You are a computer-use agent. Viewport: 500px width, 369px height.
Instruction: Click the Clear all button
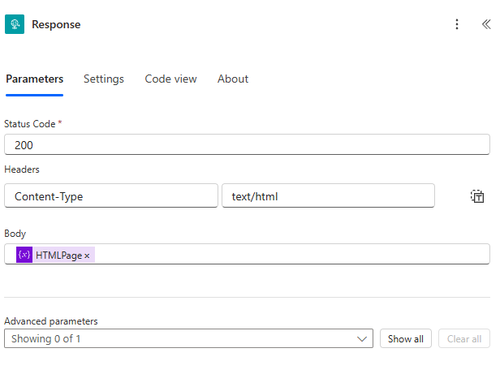pos(464,339)
